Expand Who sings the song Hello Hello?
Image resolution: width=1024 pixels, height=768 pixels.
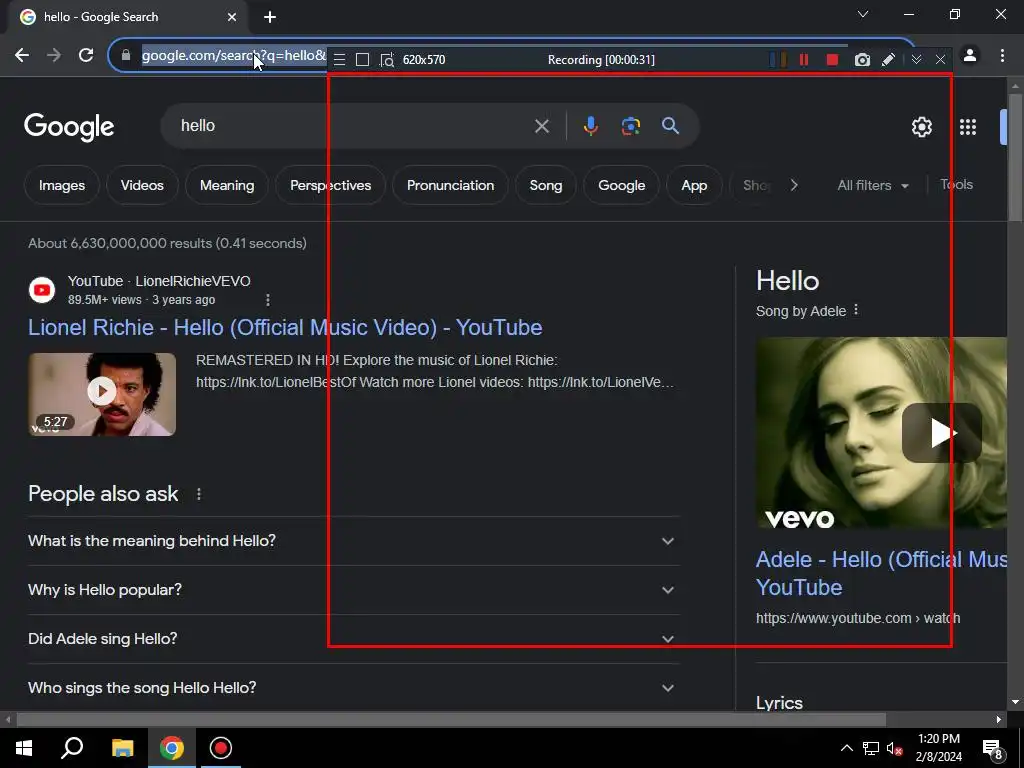353,688
